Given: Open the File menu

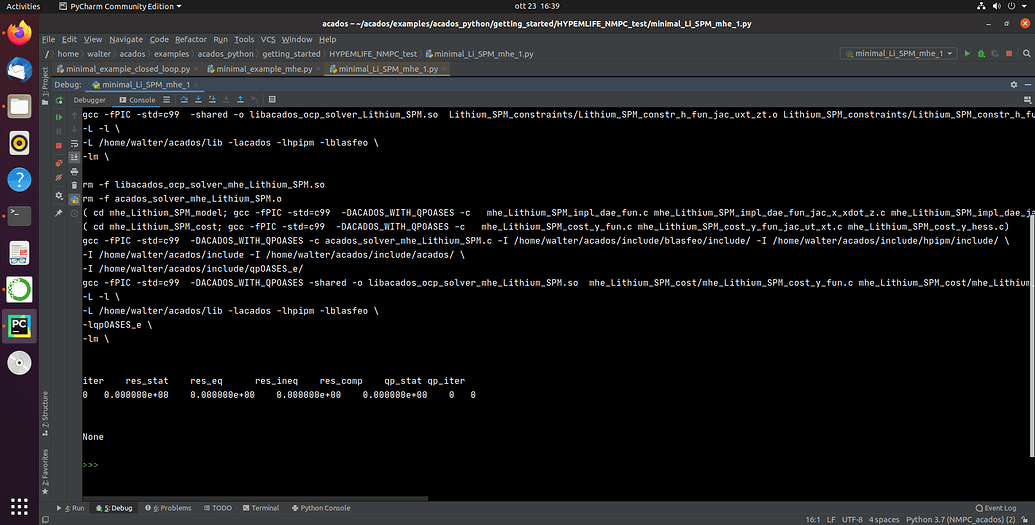Looking at the screenshot, I should (x=48, y=40).
